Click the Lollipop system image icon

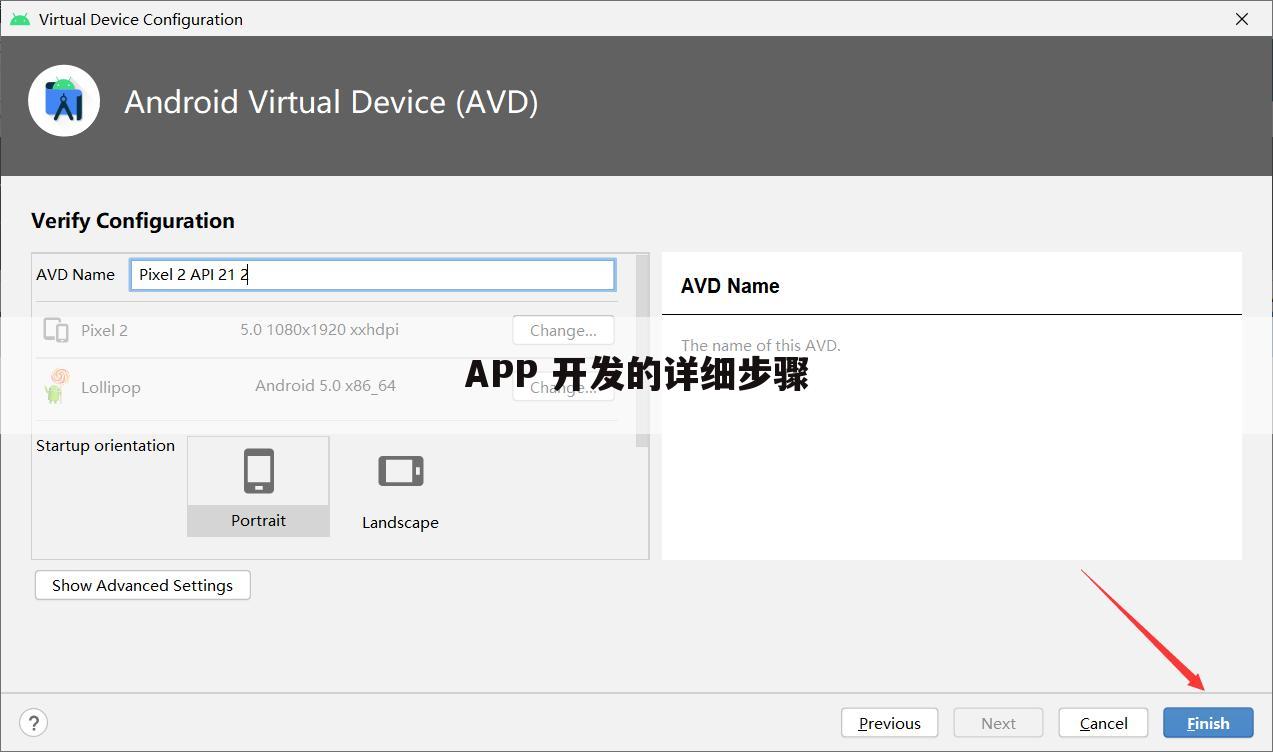tap(55, 385)
